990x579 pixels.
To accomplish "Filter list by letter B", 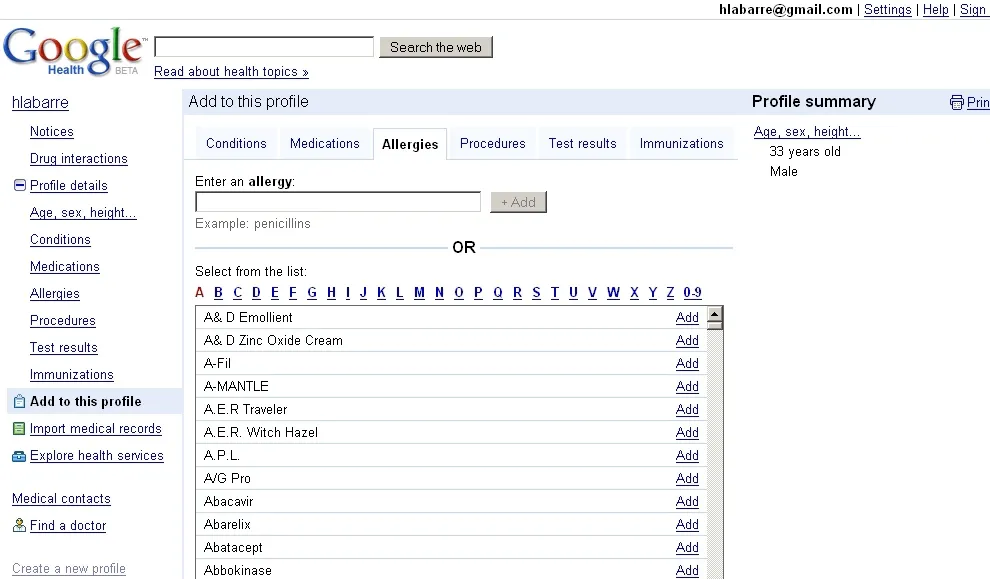I will (218, 292).
